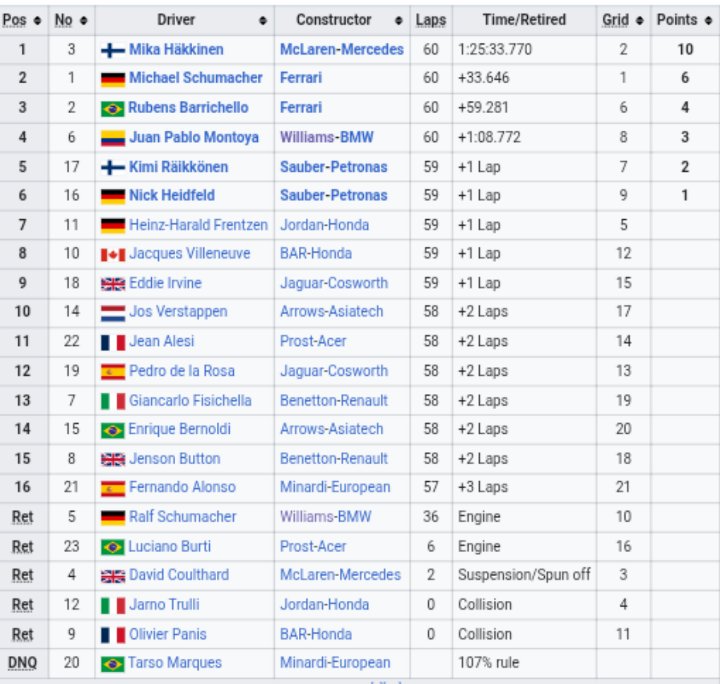Viewport: 720px width, 684px height.
Task: Click Finland flag beside Mika Häkkinen
Action: (x=113, y=50)
